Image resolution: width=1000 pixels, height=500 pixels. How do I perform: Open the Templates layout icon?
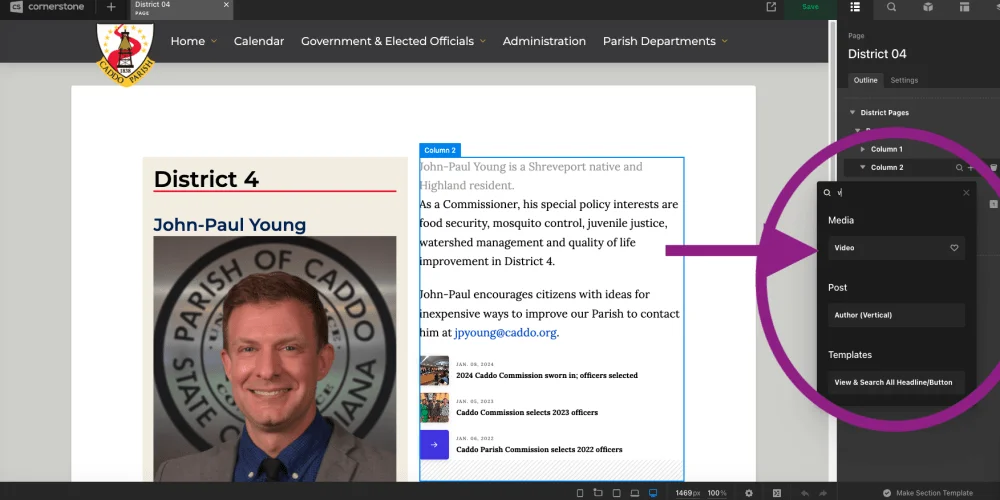(964, 7)
